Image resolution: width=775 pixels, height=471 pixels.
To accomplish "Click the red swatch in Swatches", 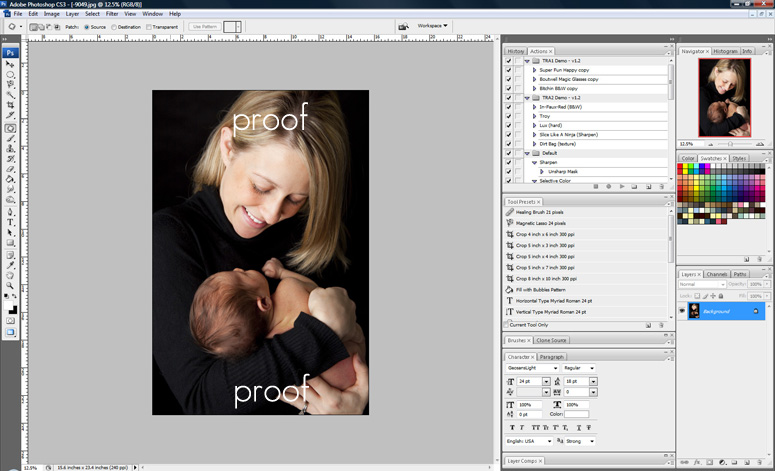I will [680, 166].
